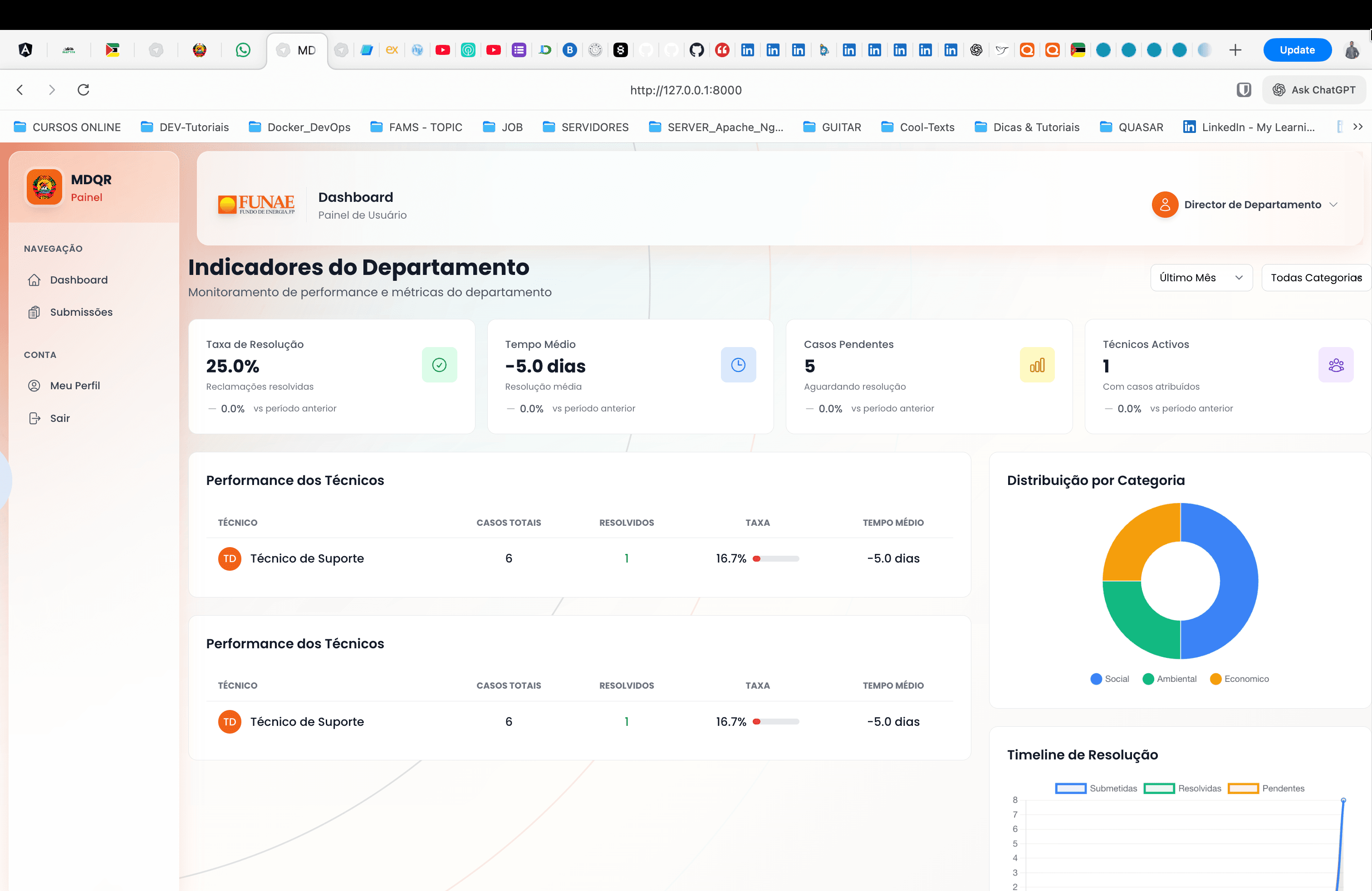The width and height of the screenshot is (1372, 891).
Task: Open the Dicas & Tutoriais bookmarks folder
Action: click(x=1027, y=127)
